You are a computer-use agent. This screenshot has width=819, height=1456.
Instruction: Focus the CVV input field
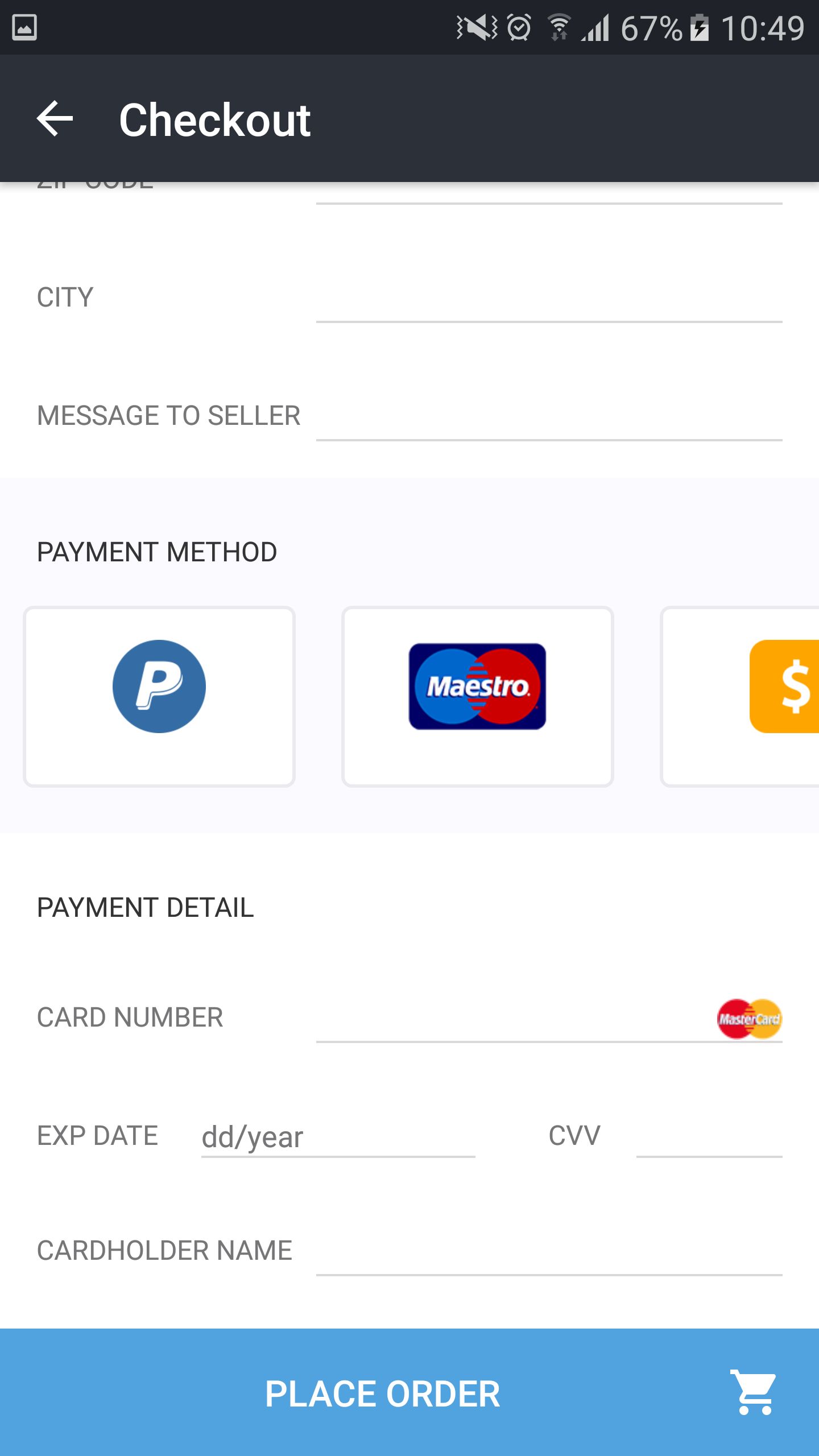tap(709, 1137)
